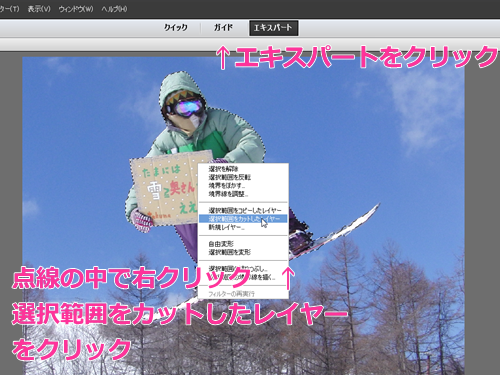Screen dimensions: 500x375
Task: Select 自由変形 in the context menu
Action: (x=243, y=244)
